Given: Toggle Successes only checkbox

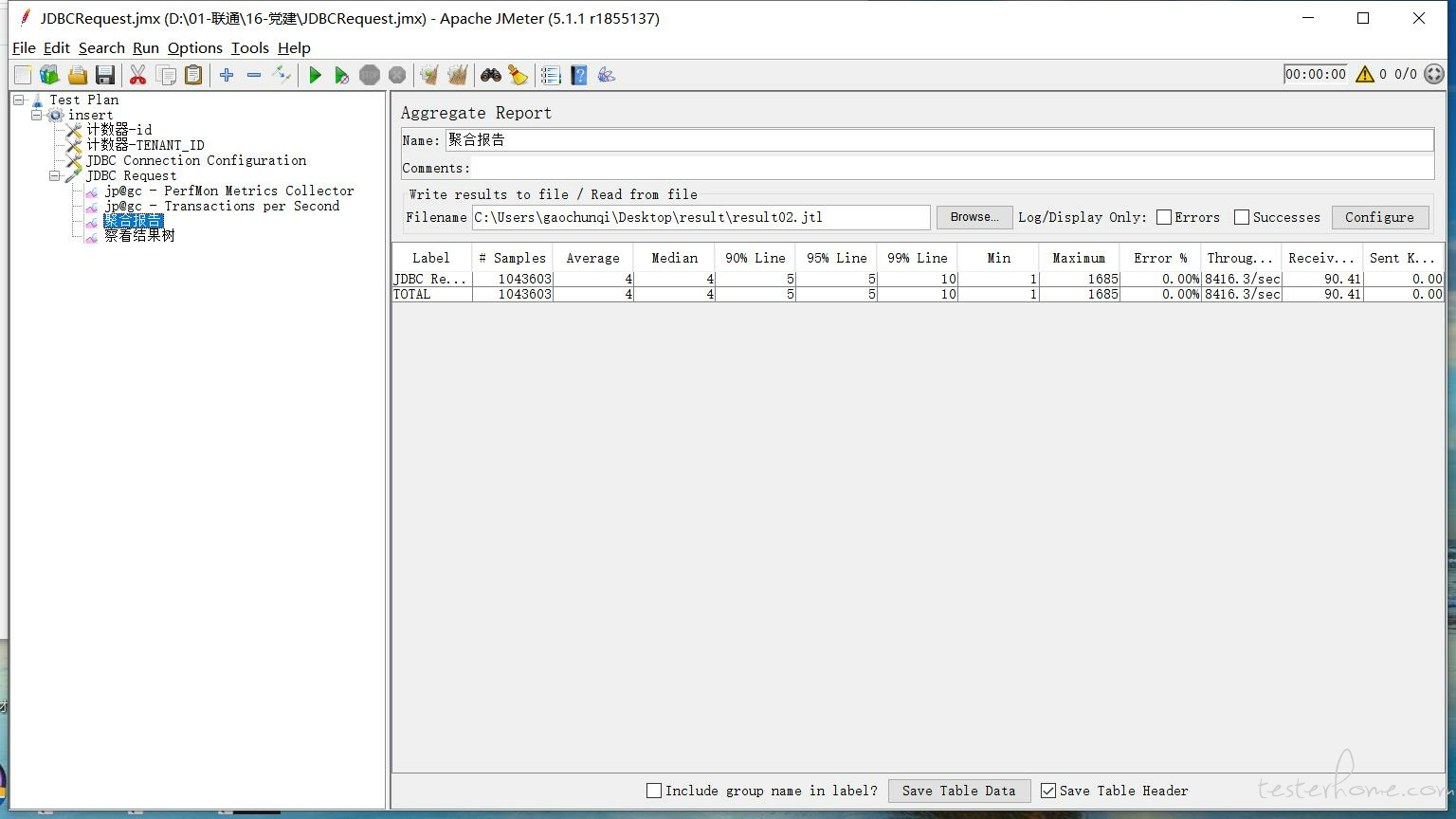Looking at the screenshot, I should 1242,217.
